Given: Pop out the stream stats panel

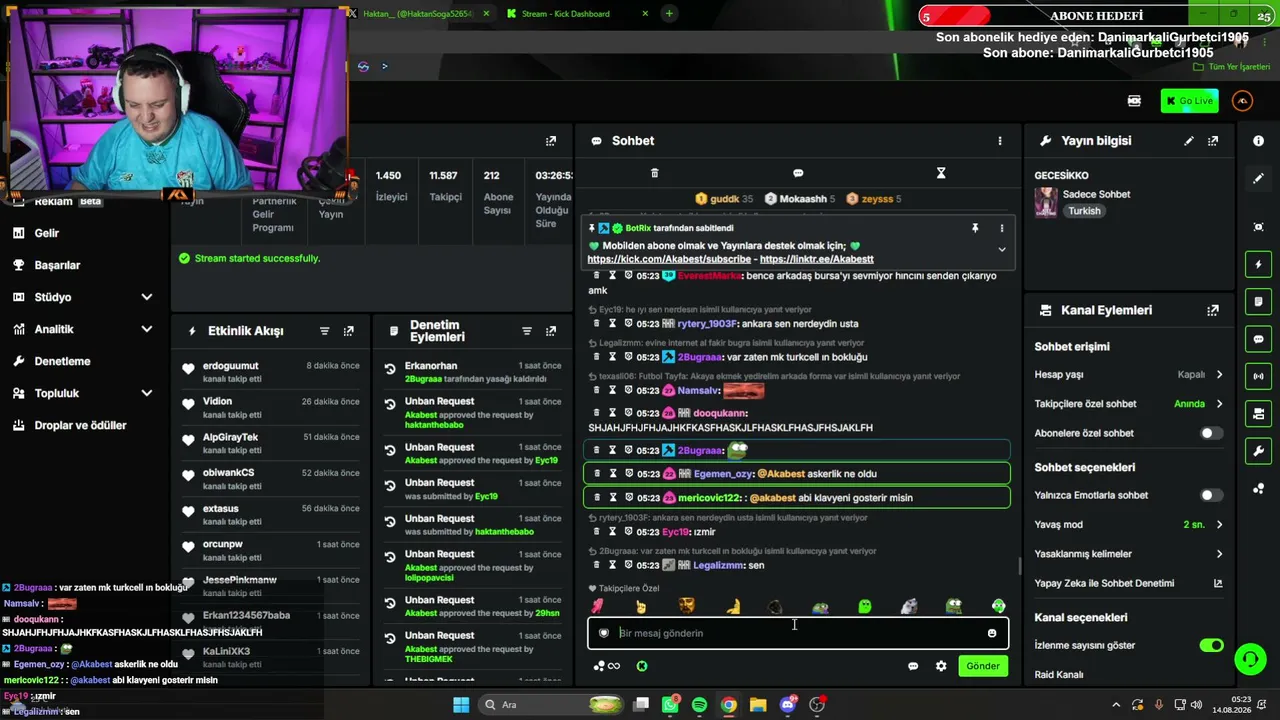Looking at the screenshot, I should point(551,141).
